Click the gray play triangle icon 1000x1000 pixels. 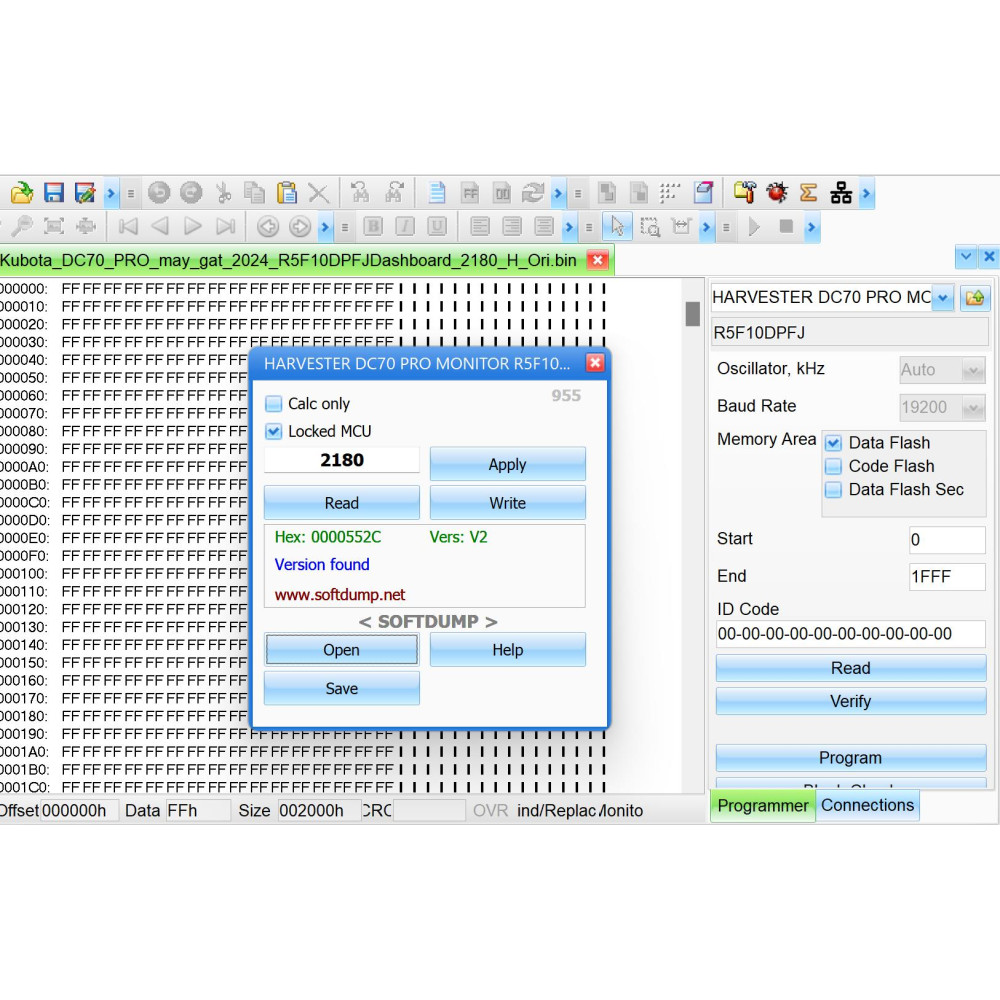(754, 226)
